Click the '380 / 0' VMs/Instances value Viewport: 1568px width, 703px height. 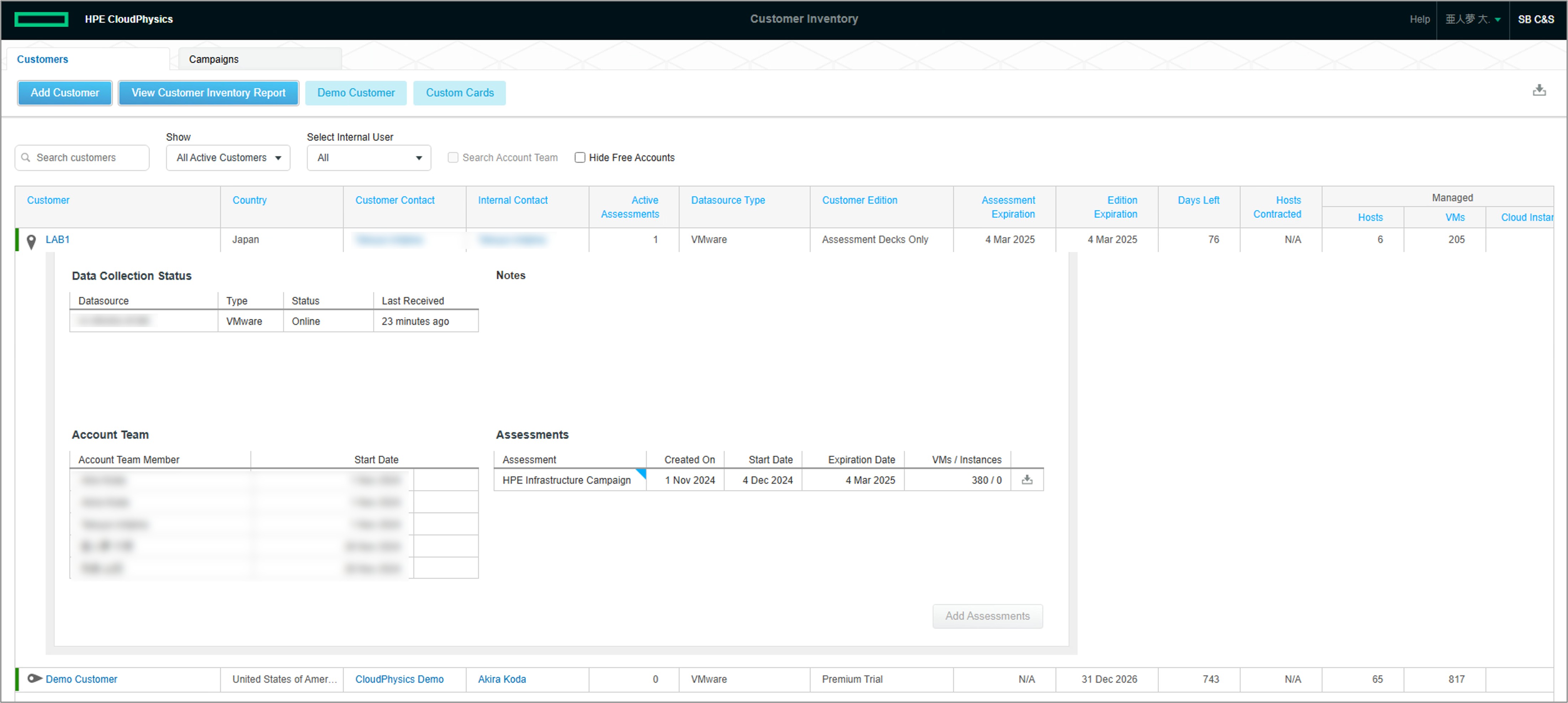pos(986,480)
